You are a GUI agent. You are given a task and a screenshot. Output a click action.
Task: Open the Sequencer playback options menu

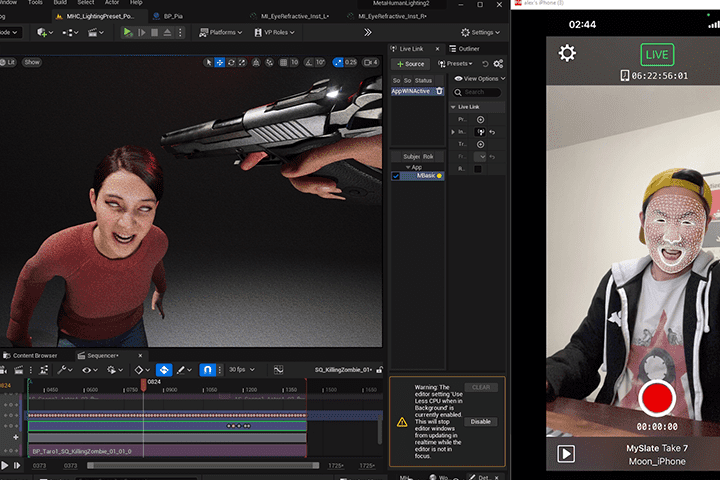115,370
